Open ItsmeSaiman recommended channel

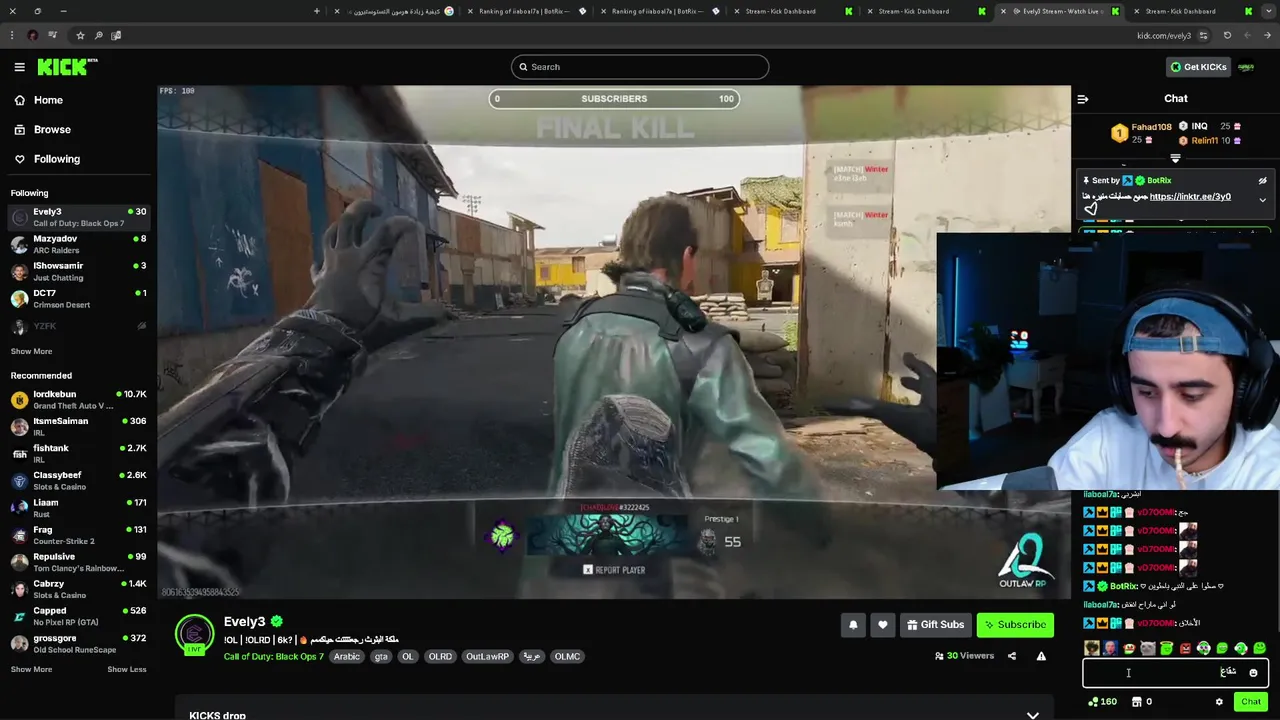point(78,427)
